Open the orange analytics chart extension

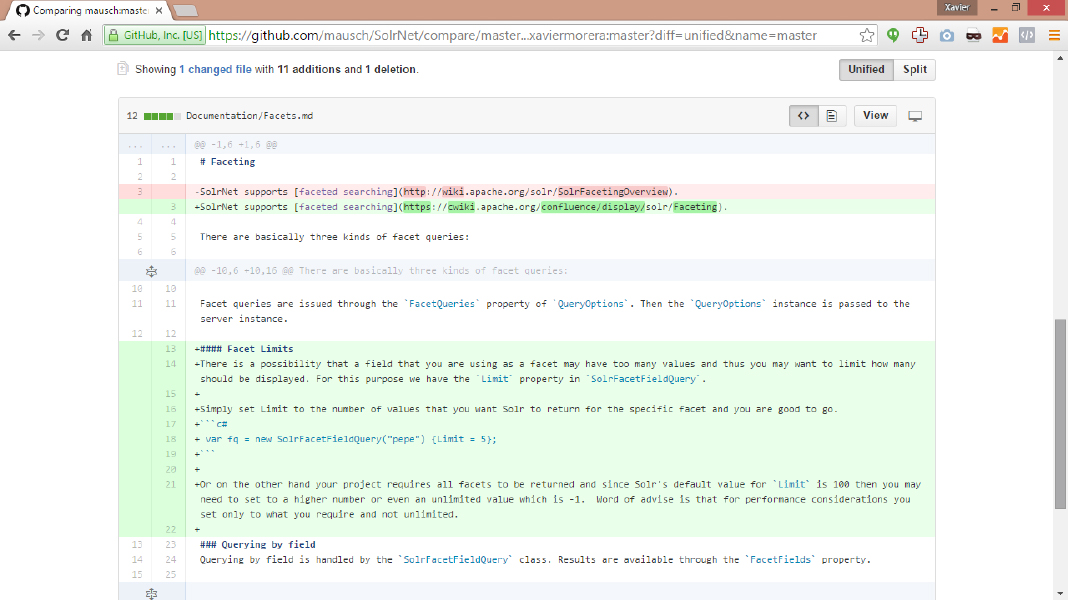point(999,35)
